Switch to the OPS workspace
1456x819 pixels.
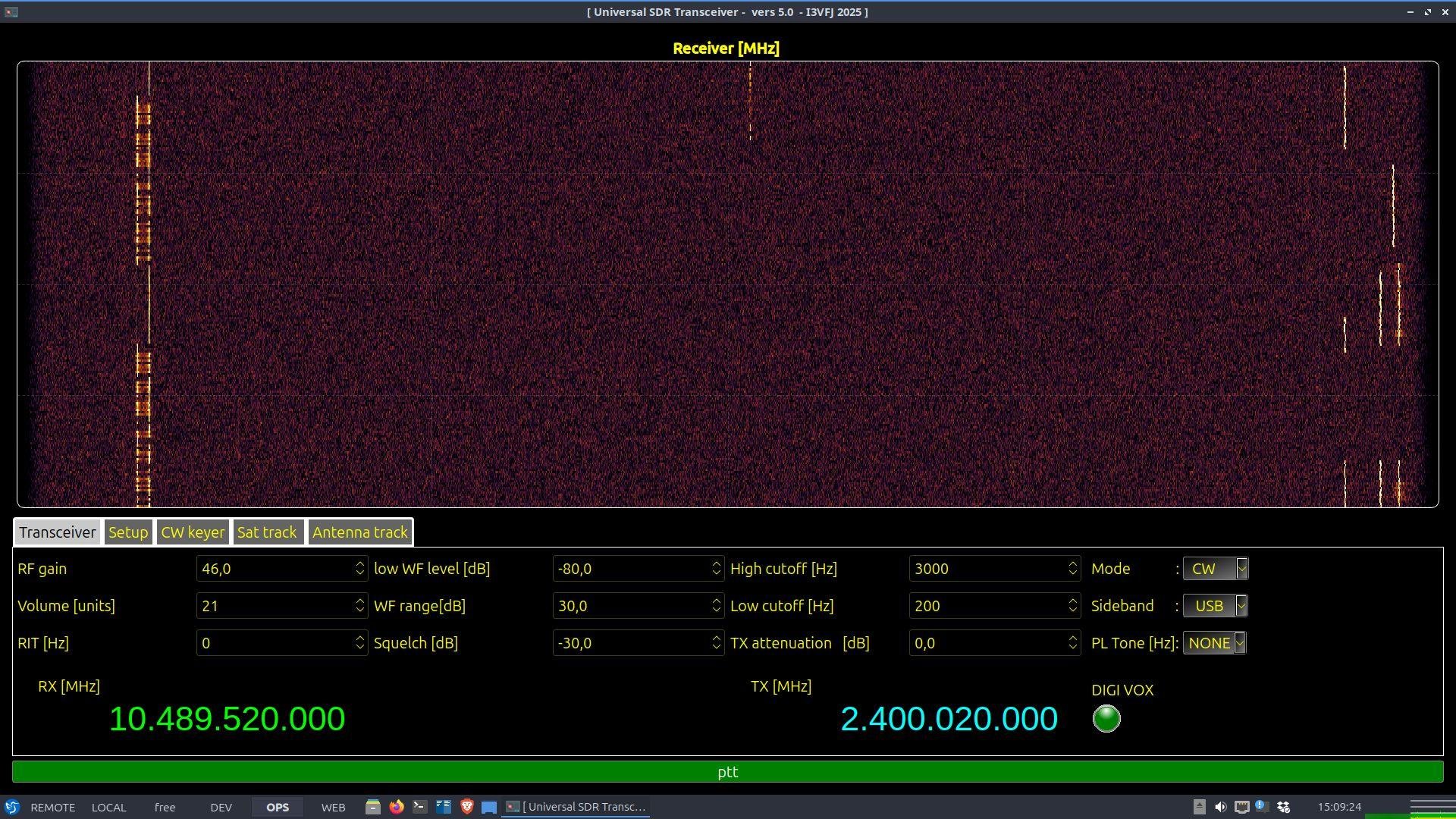pos(277,807)
